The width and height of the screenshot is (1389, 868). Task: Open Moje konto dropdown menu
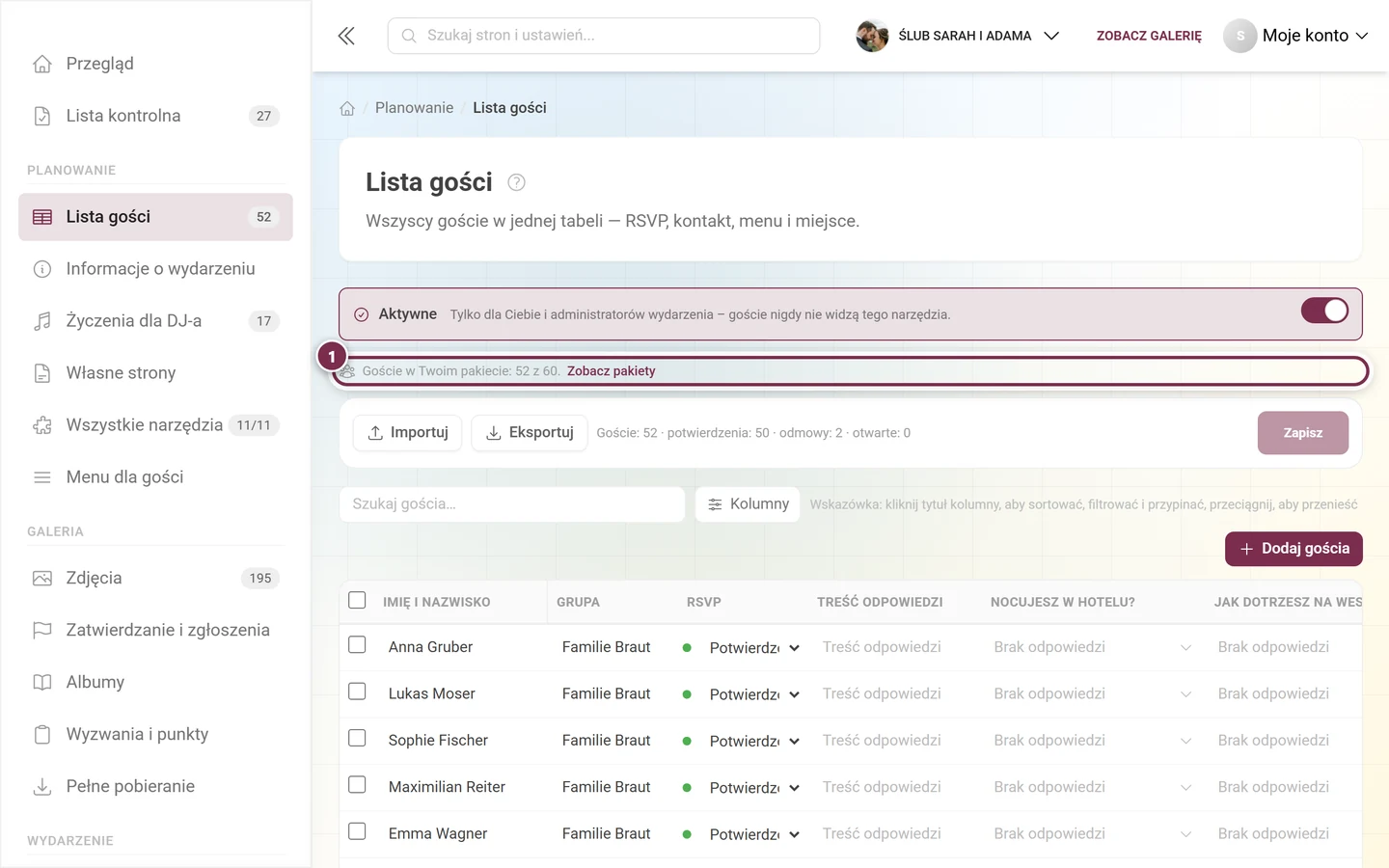pos(1295,36)
